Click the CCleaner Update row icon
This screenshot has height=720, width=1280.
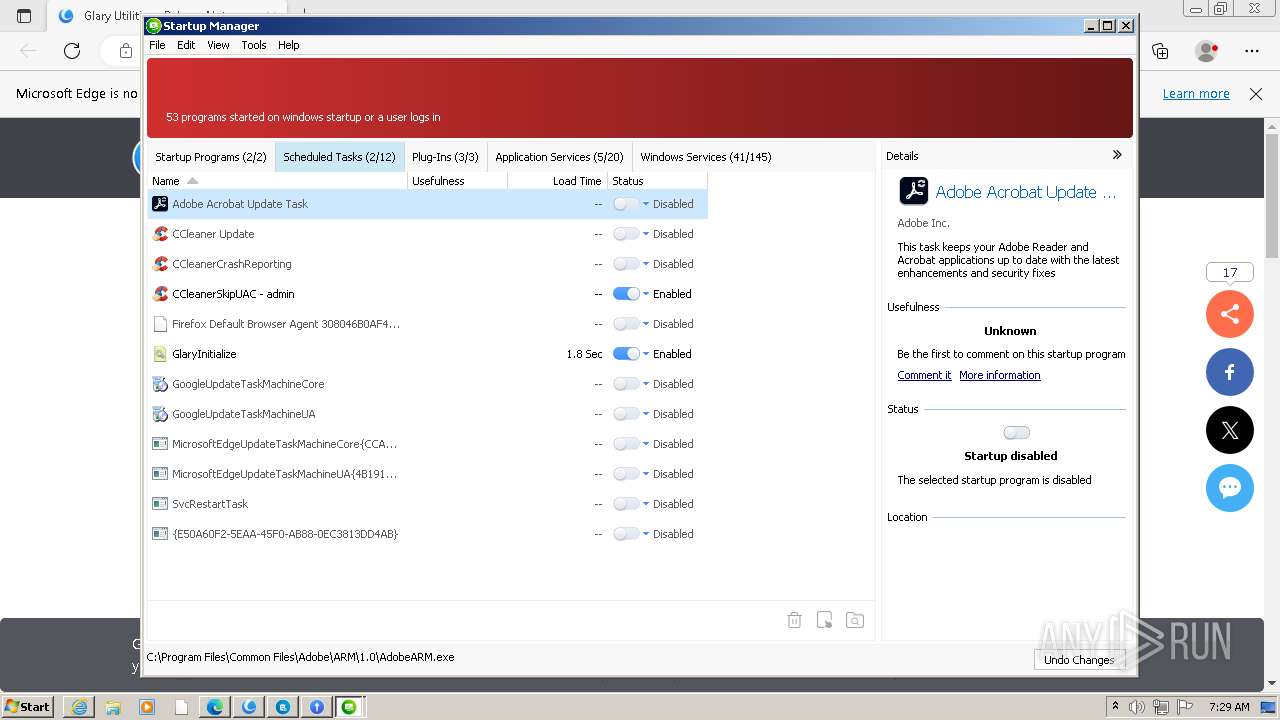coord(160,234)
